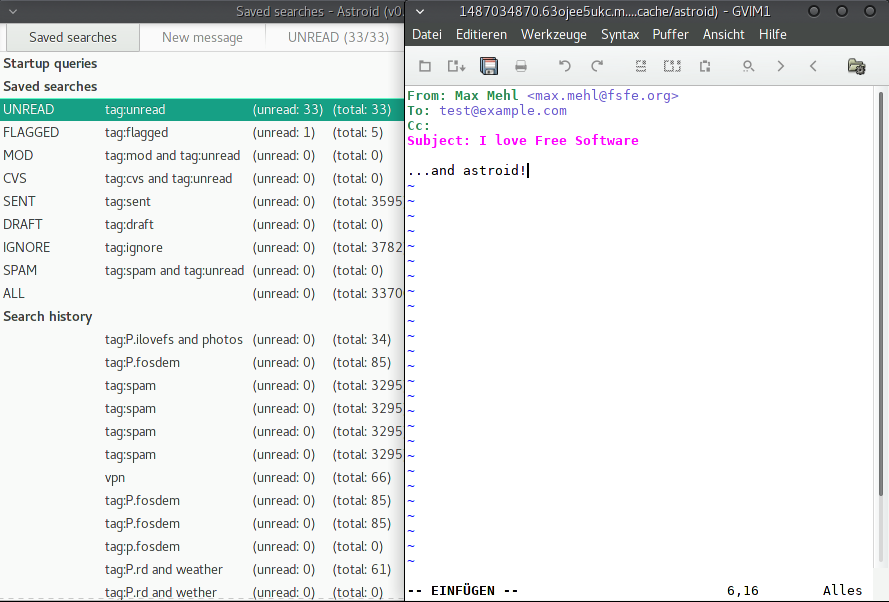Paste from clipboard using the toolbar icon
The height and width of the screenshot is (602, 889).
(705, 66)
